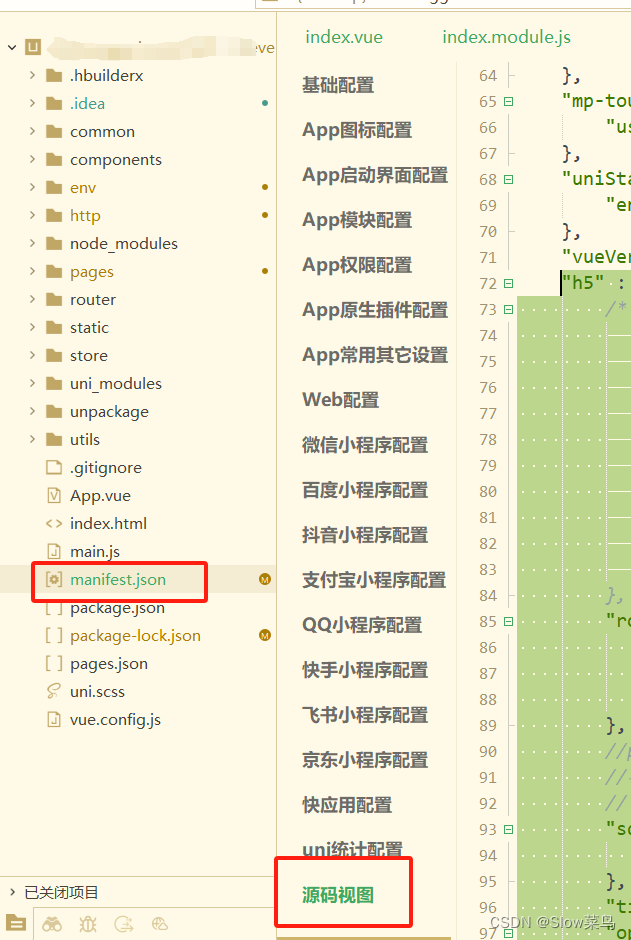Click the App.vue file icon
Image resolution: width=631 pixels, height=940 pixels.
[x=54, y=495]
